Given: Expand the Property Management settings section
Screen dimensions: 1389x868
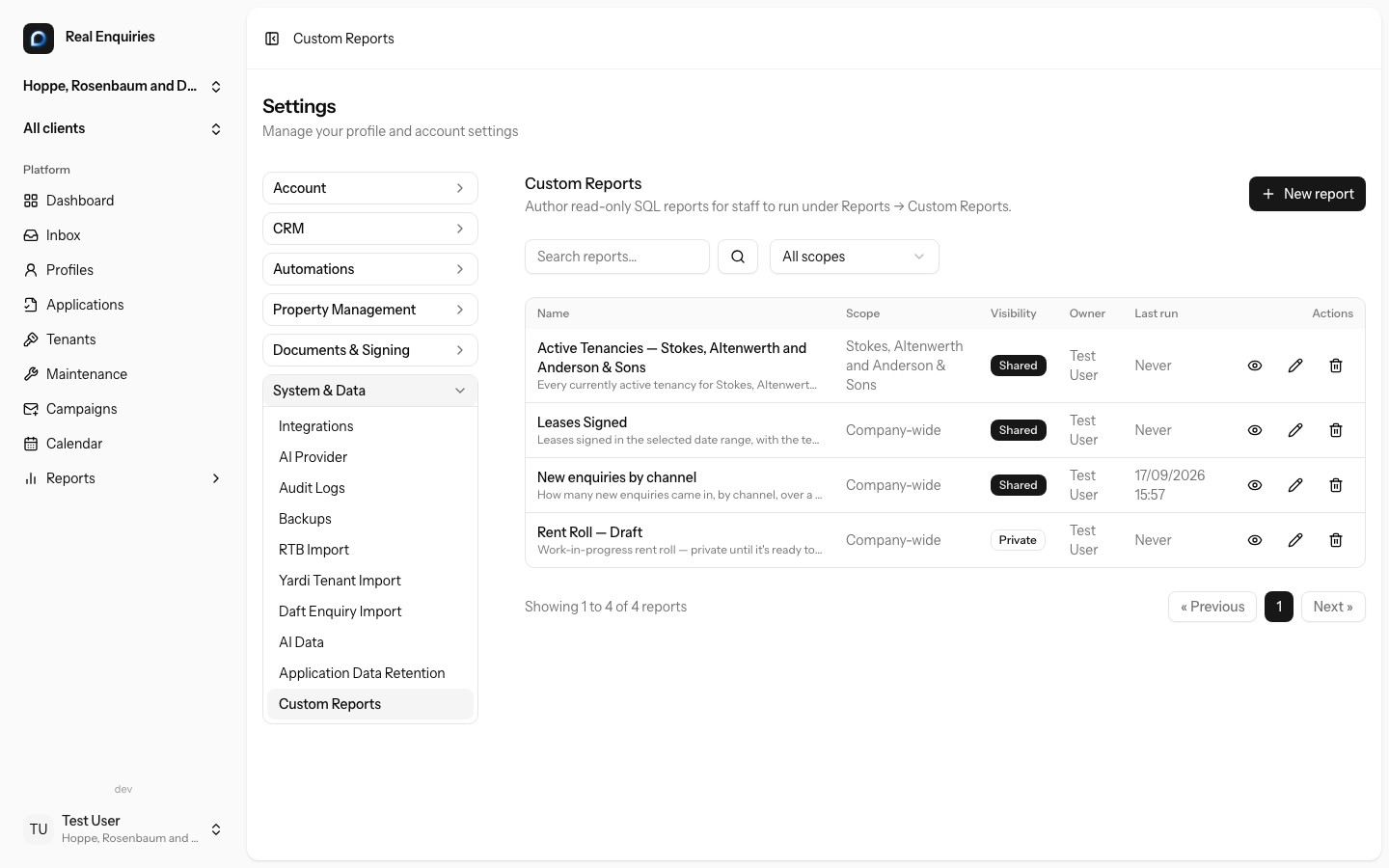Looking at the screenshot, I should point(370,310).
